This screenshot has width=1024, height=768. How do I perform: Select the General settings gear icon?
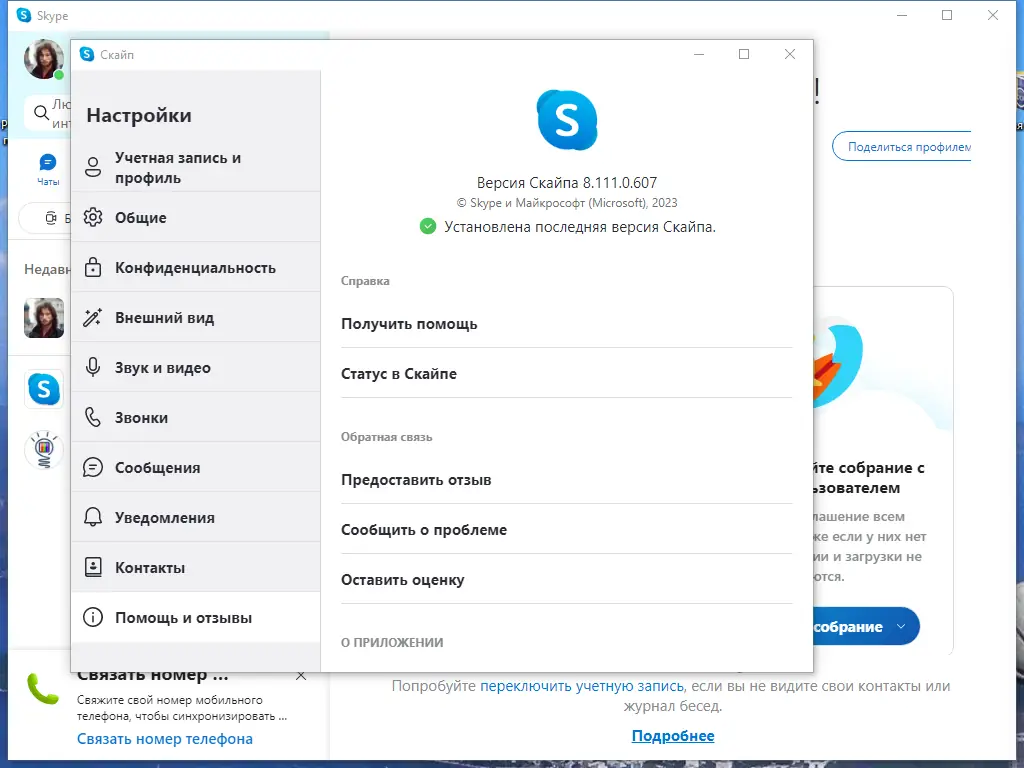click(93, 217)
